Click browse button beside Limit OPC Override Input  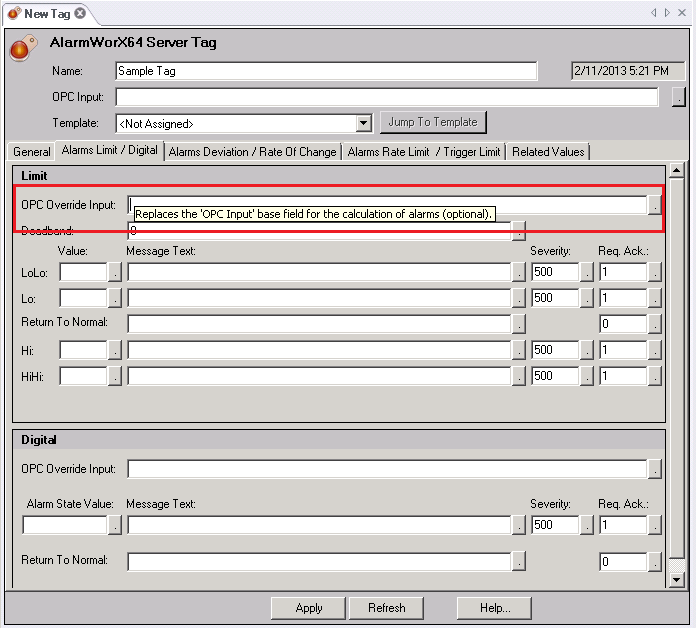pyautogui.click(x=655, y=205)
